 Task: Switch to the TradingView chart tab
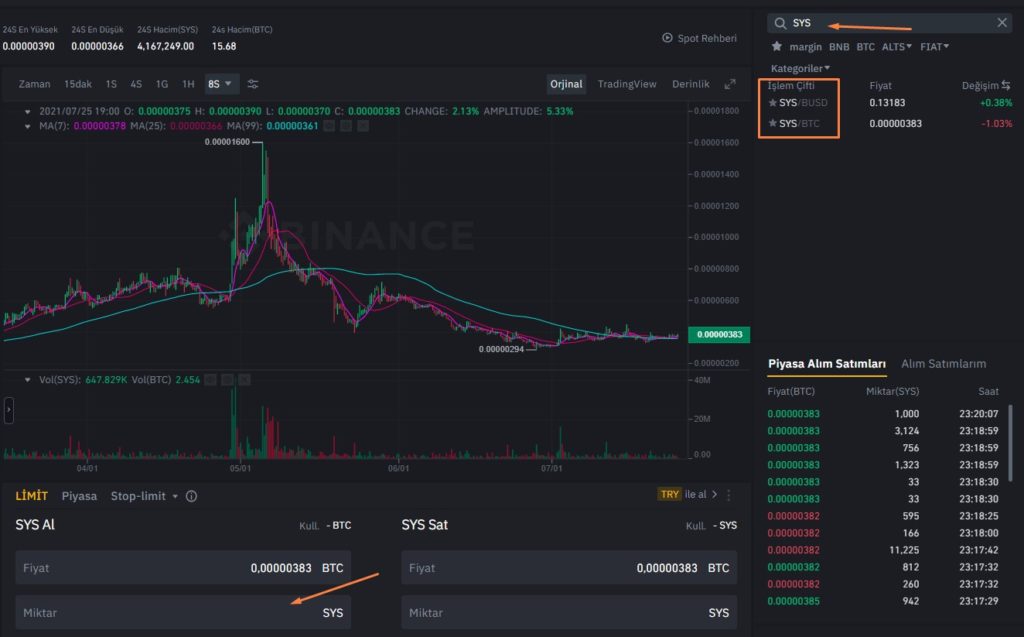627,84
